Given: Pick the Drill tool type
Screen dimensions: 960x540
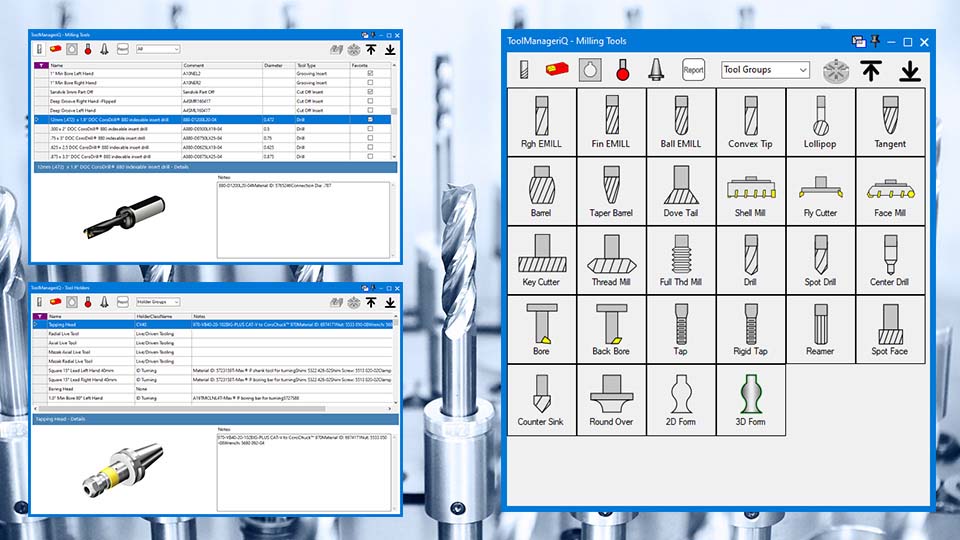Looking at the screenshot, I should point(751,261).
